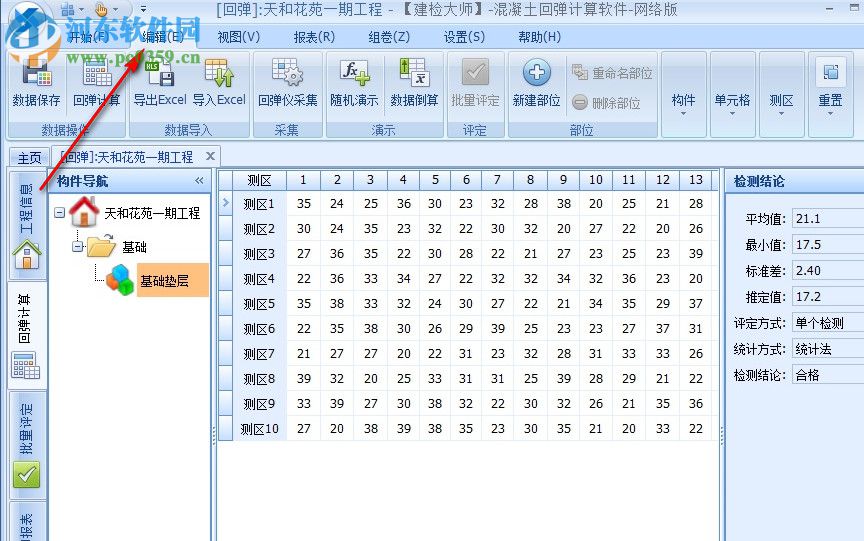Select 天和花苑一期工程 root project node

pyautogui.click(x=152, y=213)
